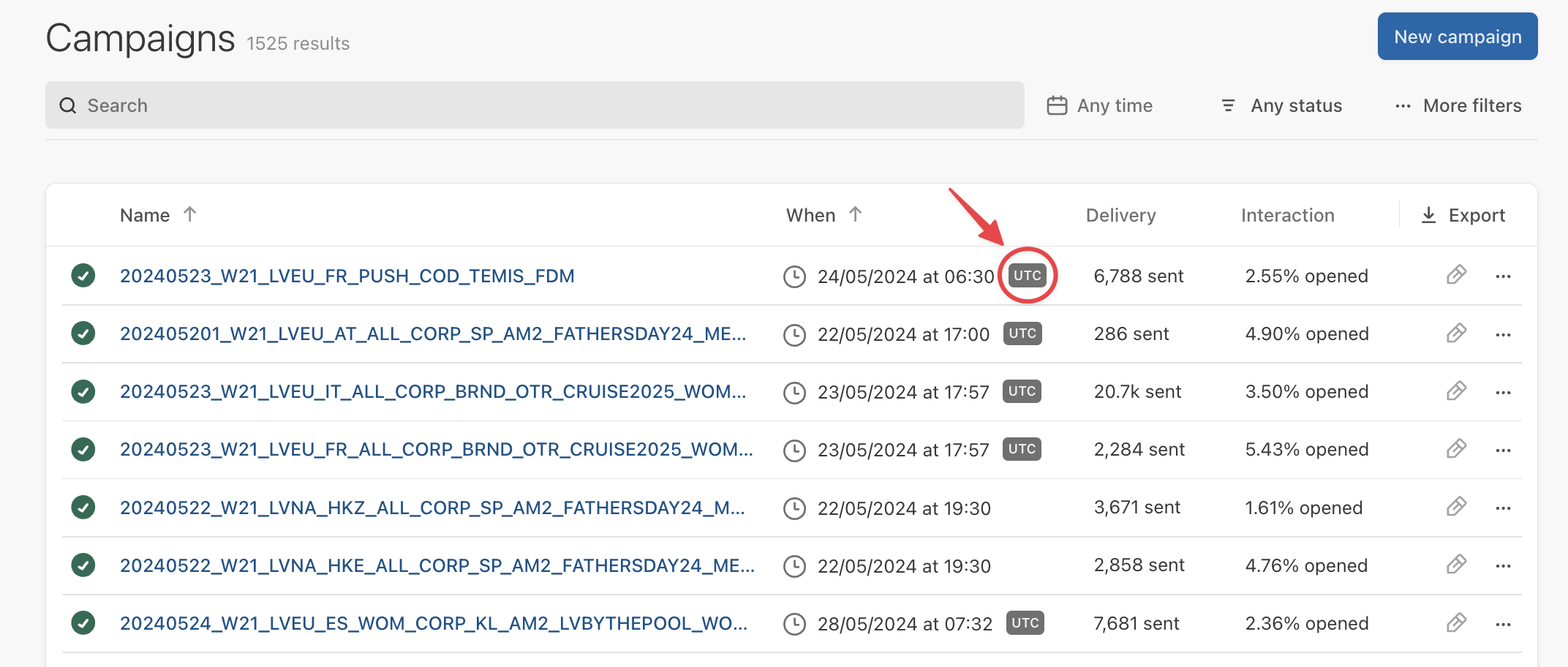This screenshot has width=1568, height=667.
Task: Click the Export download icon
Action: [x=1428, y=214]
